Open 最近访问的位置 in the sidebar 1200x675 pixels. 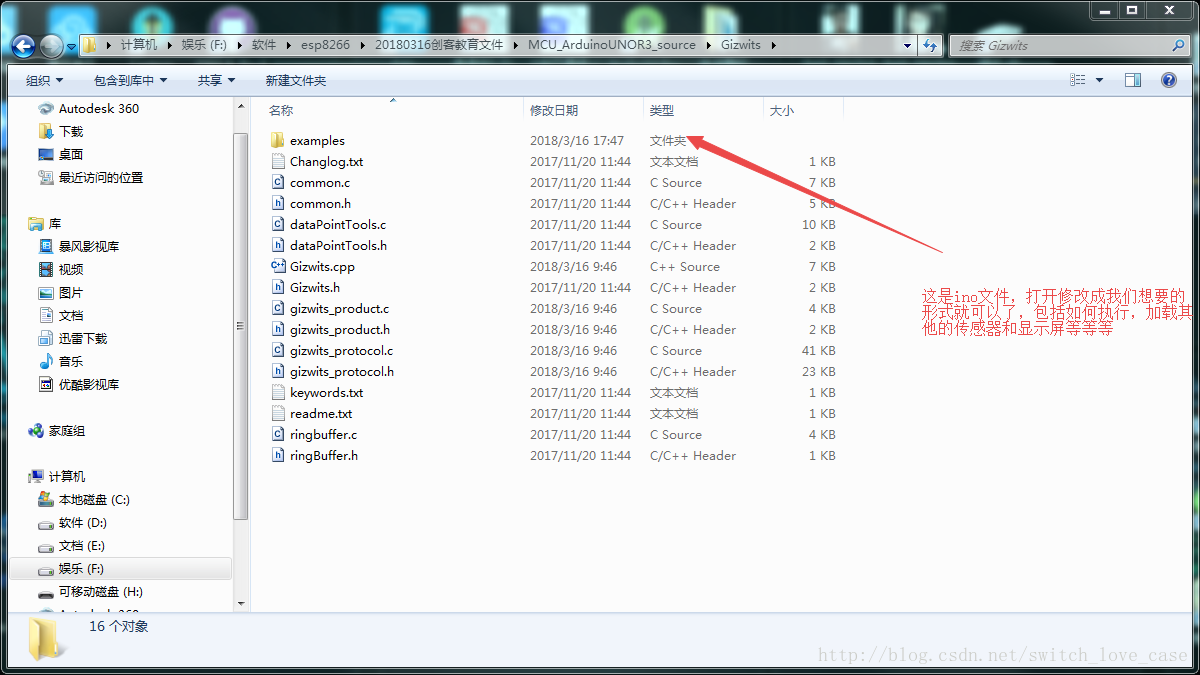[x=90, y=177]
